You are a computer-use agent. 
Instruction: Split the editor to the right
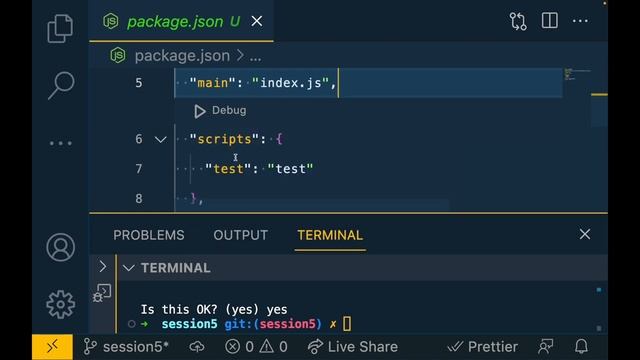click(549, 20)
